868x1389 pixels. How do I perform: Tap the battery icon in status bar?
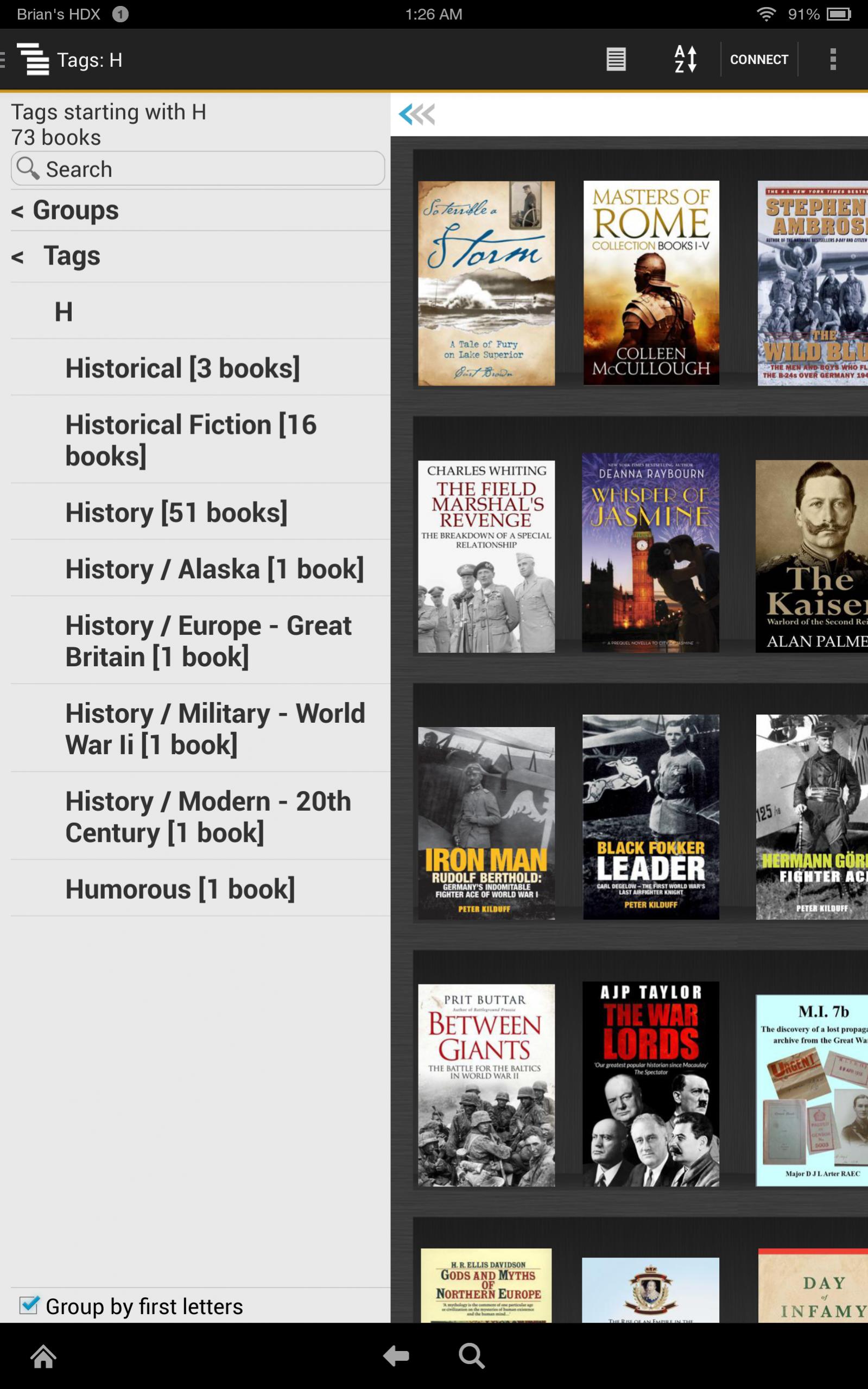[839, 14]
